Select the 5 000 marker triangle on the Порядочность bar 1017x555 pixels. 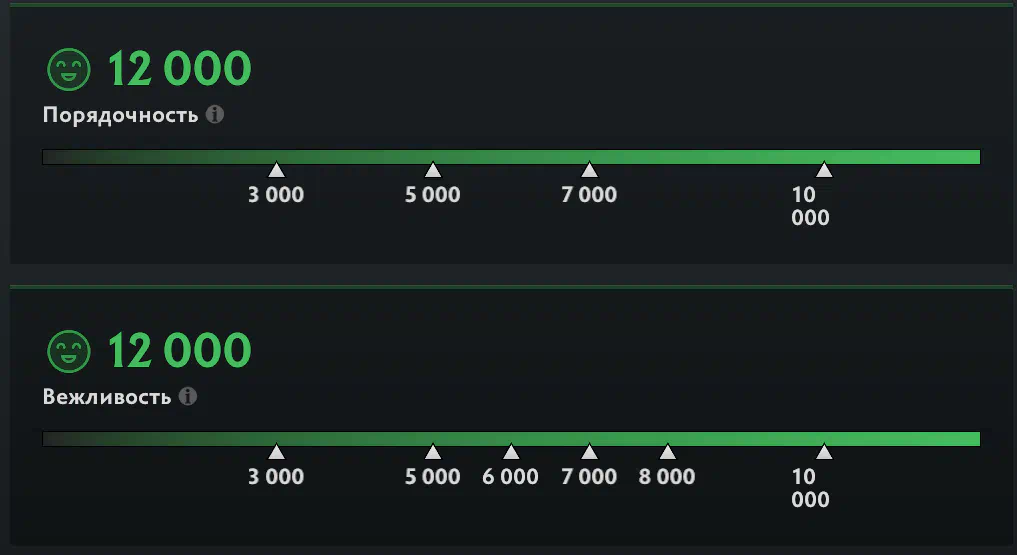pos(433,170)
